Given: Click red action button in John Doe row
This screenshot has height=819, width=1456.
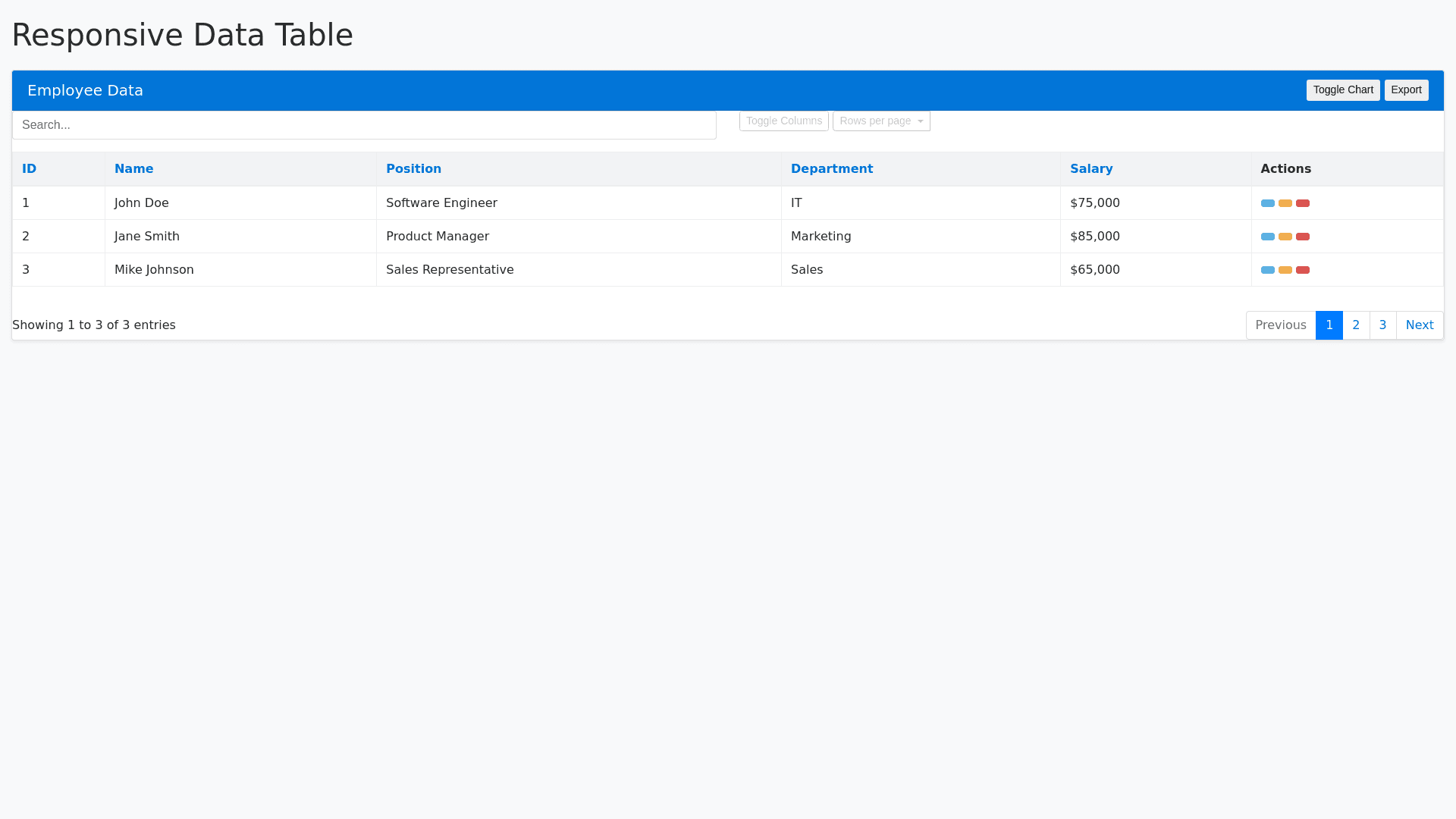Looking at the screenshot, I should coord(1302,203).
